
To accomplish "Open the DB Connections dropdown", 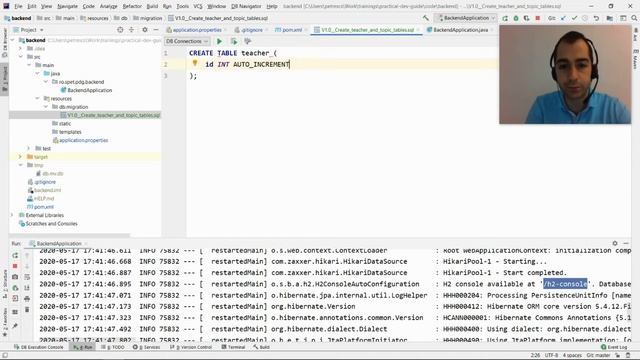I will [187, 41].
